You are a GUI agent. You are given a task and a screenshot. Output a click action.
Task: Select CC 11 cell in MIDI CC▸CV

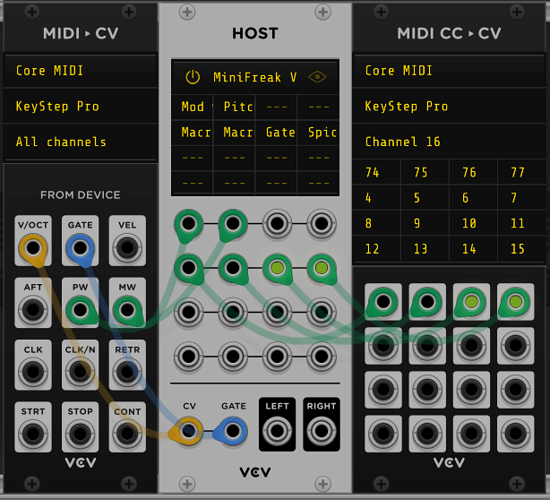point(522,223)
